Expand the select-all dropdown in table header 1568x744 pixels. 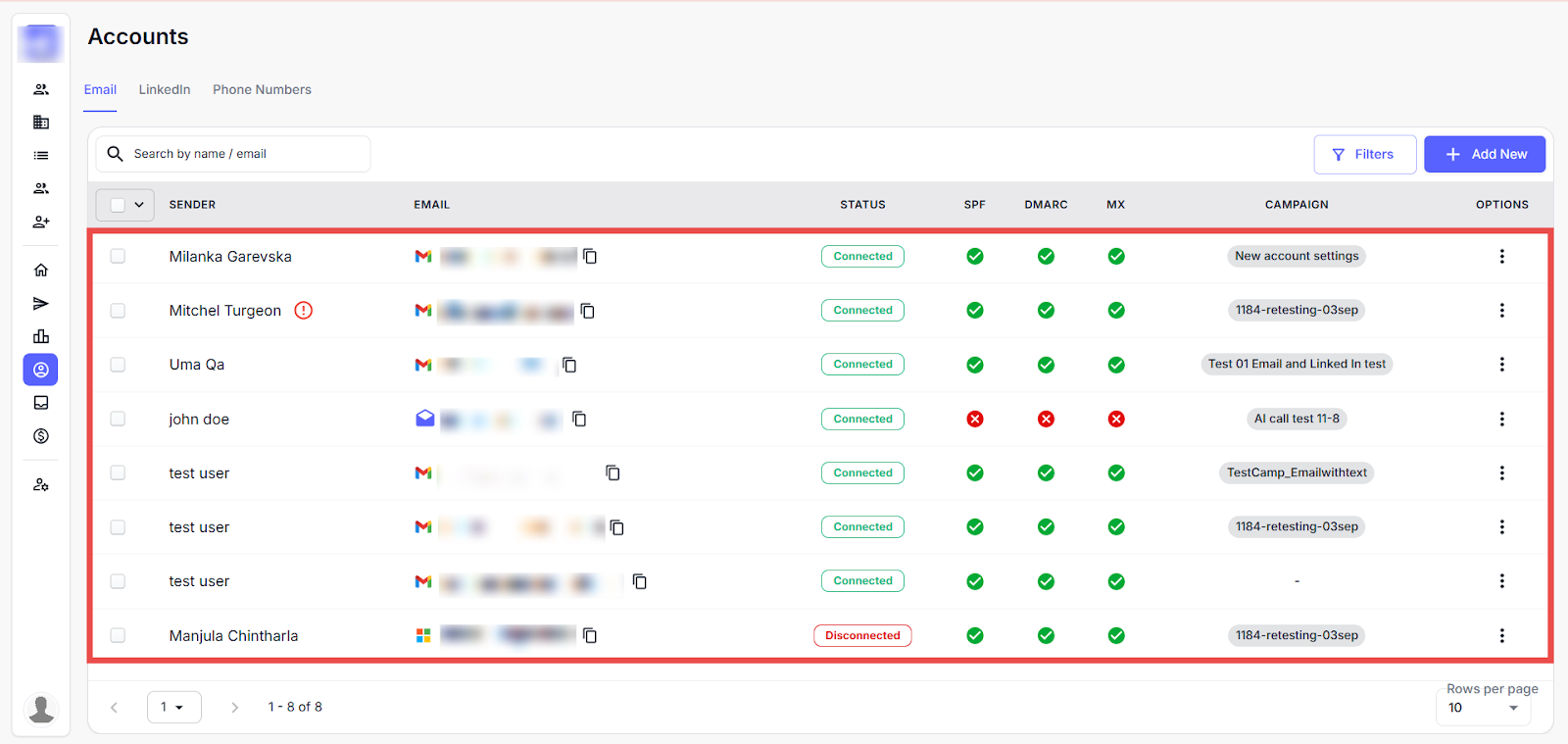pyautogui.click(x=139, y=205)
